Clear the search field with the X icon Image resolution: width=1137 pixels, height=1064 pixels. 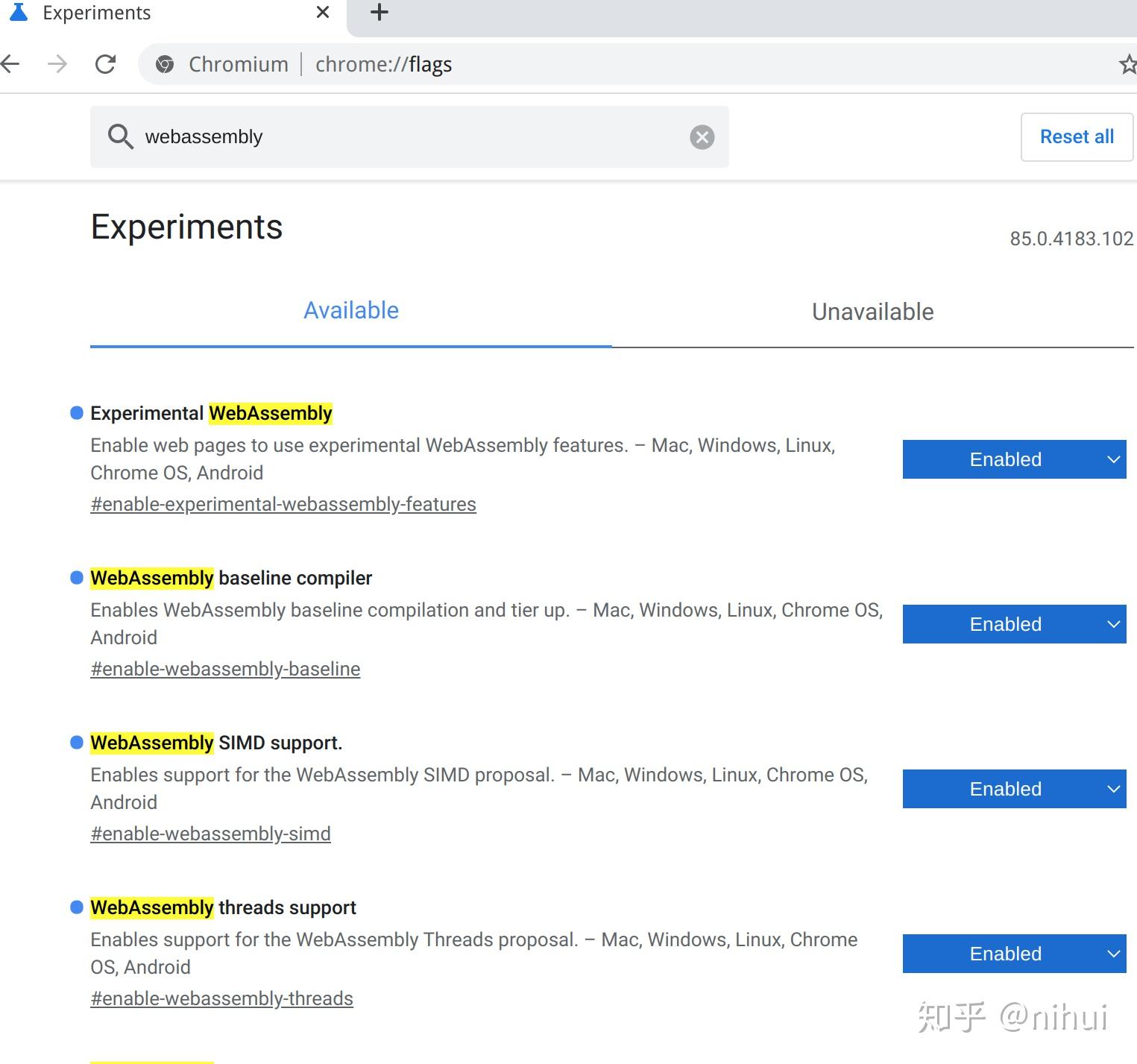701,136
